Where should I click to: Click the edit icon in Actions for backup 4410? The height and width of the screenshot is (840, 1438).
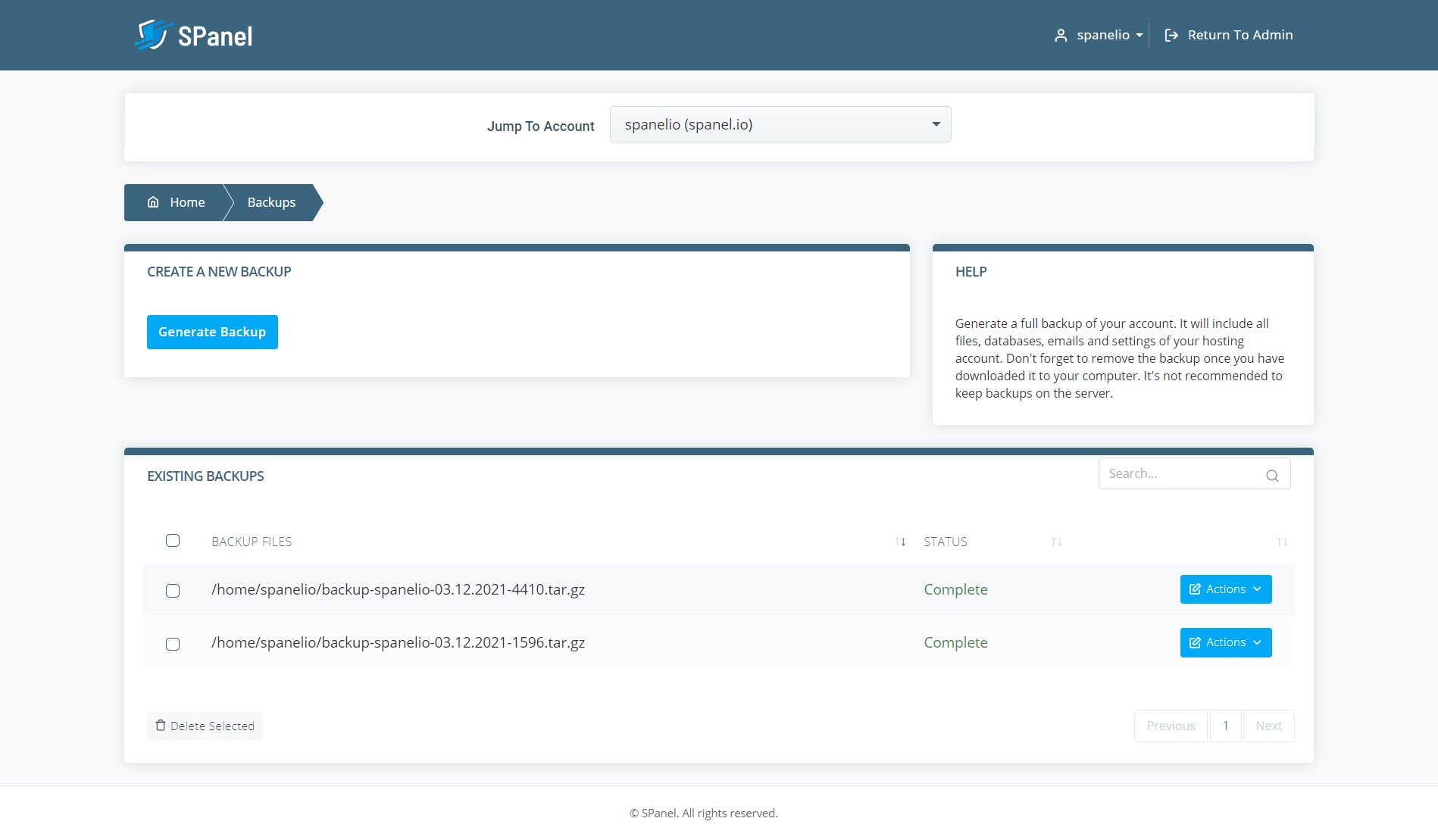point(1195,589)
